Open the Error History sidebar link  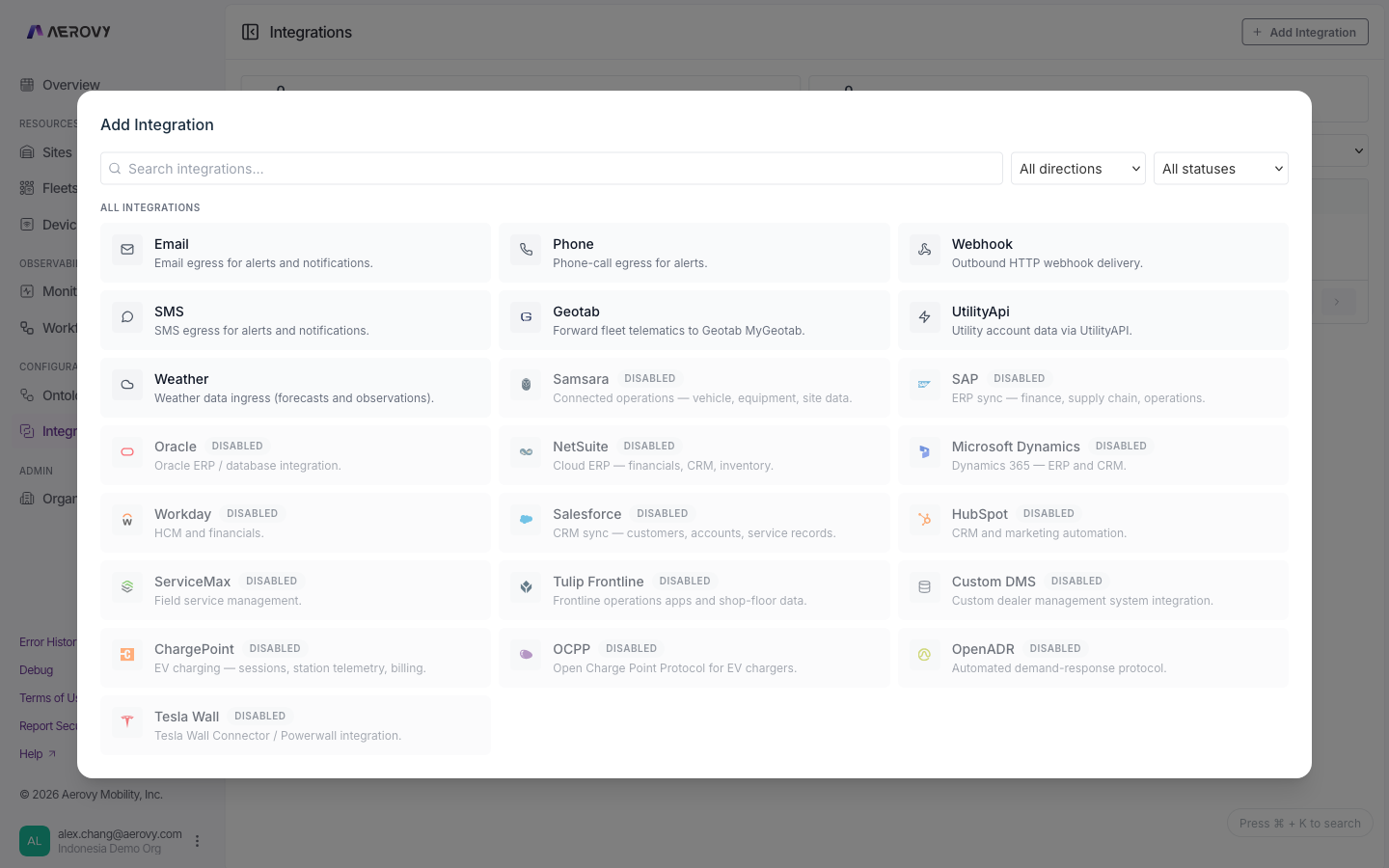48,642
